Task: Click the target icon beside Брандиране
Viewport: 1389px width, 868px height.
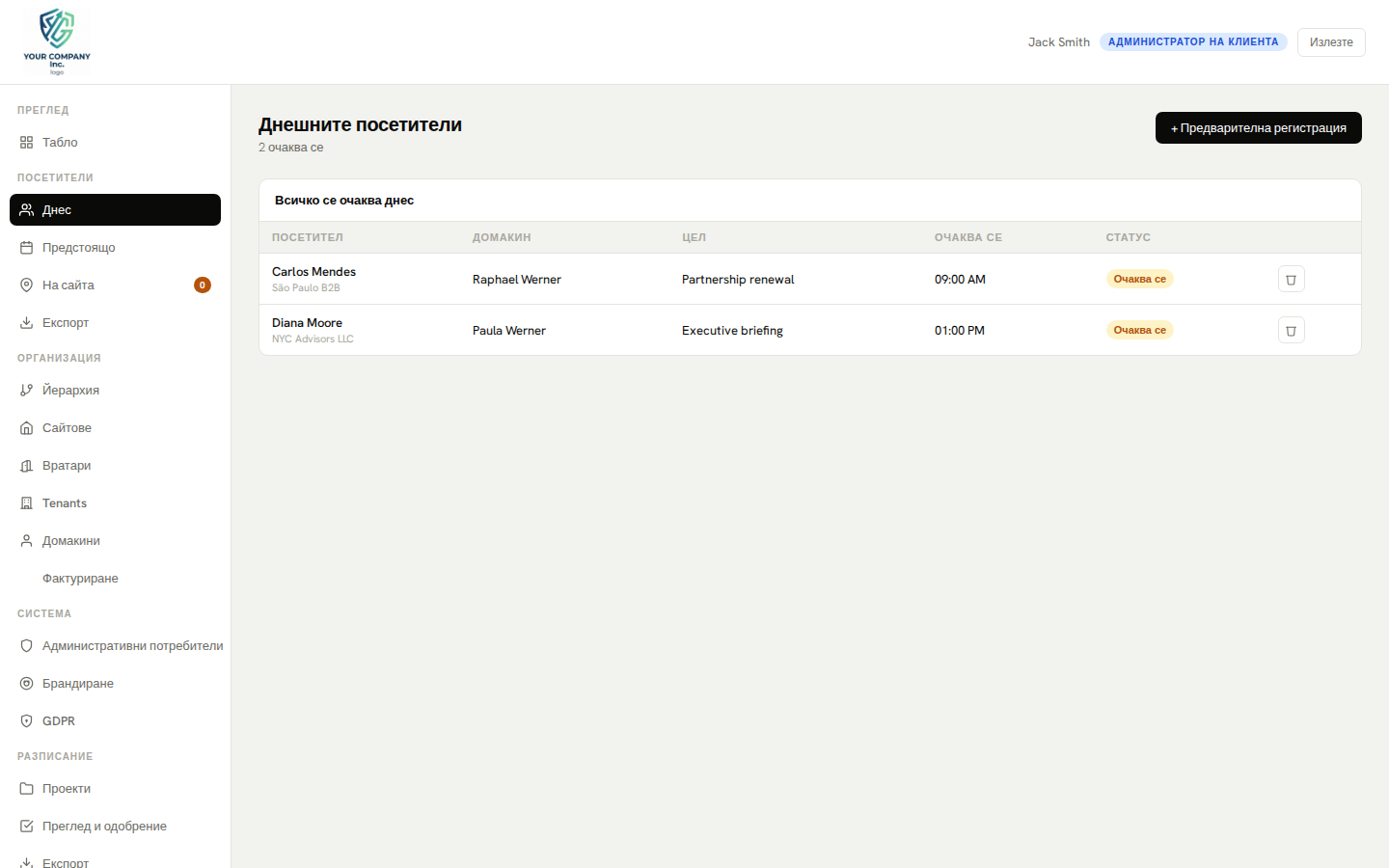Action: (27, 684)
